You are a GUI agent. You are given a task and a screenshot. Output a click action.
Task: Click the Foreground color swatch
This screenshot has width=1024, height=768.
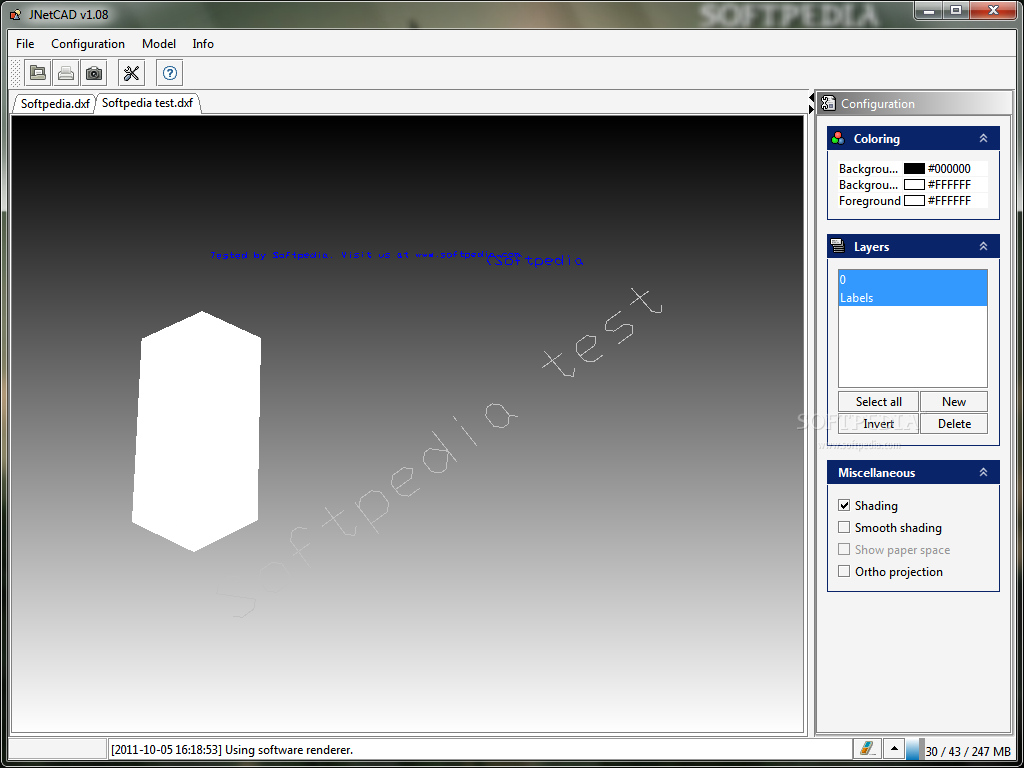click(914, 200)
